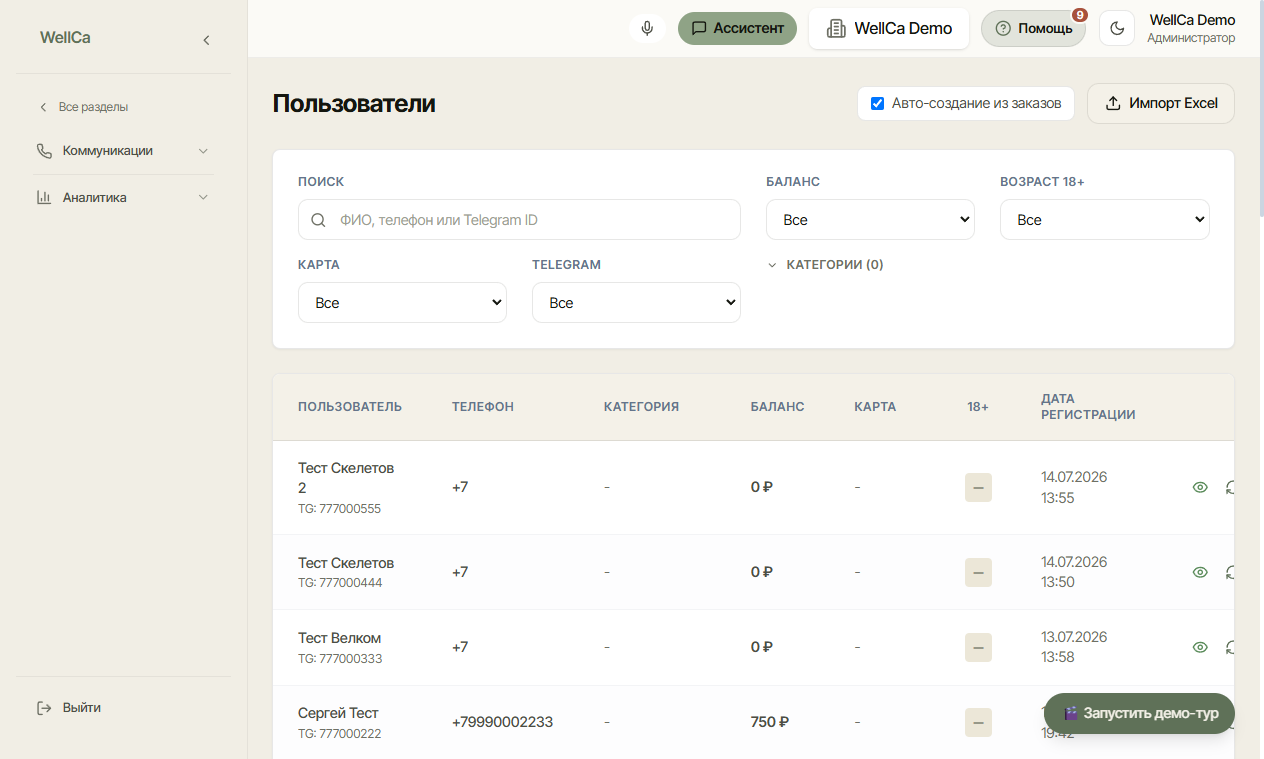Open the Telegram filter dropdown

point(636,303)
